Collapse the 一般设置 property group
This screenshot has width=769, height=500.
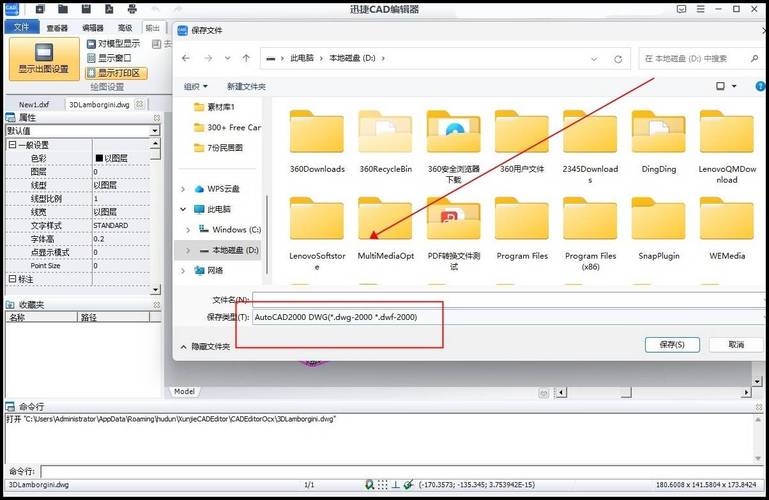pyautogui.click(x=12, y=145)
